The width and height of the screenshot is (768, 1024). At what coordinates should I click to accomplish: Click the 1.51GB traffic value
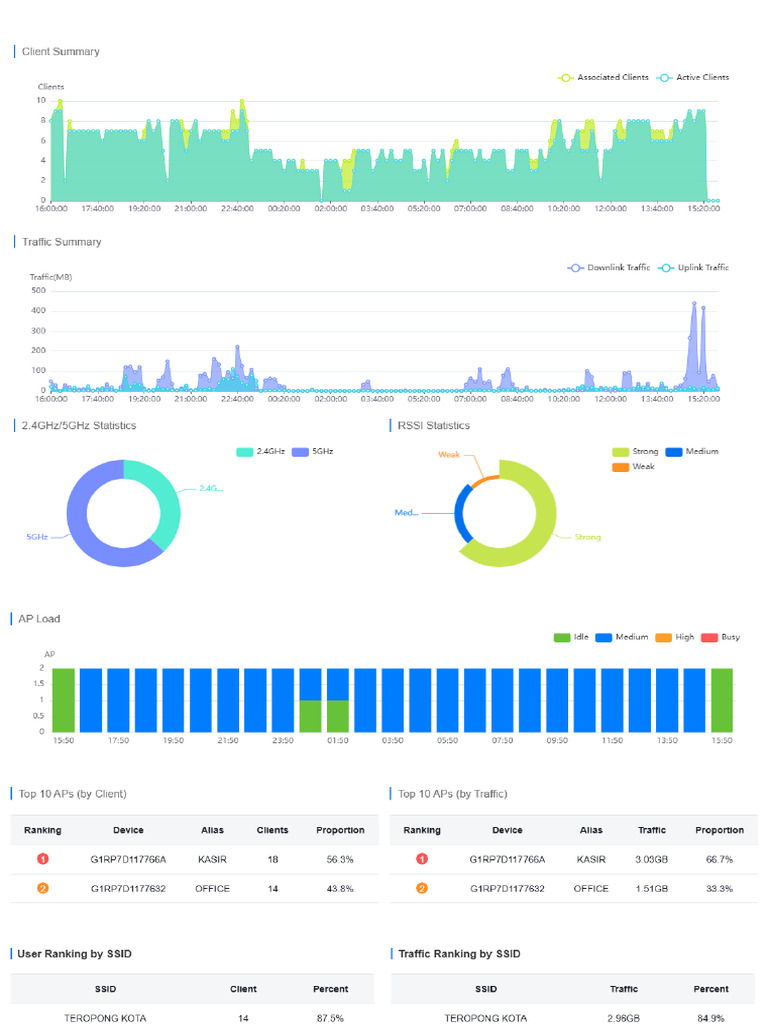point(652,889)
